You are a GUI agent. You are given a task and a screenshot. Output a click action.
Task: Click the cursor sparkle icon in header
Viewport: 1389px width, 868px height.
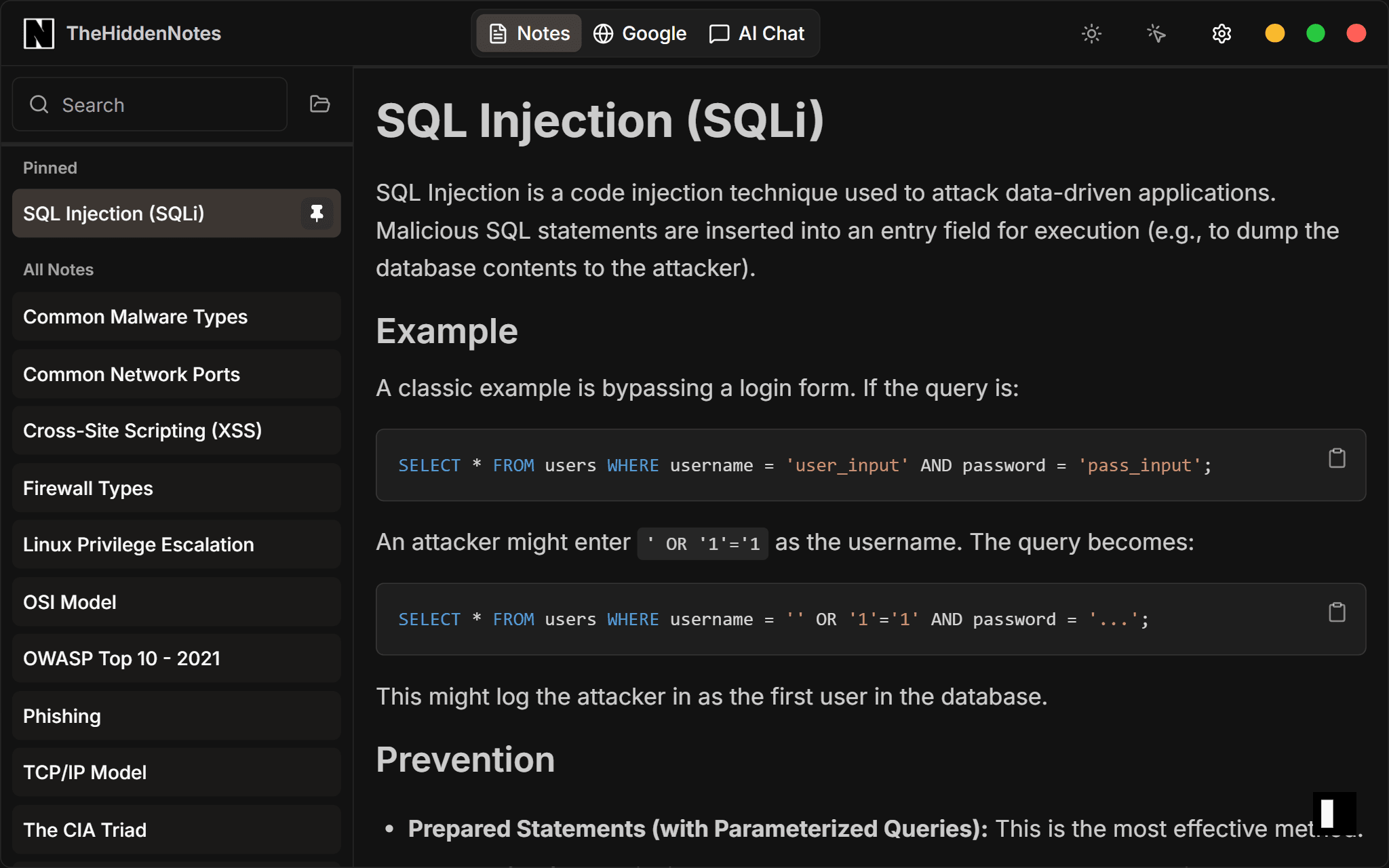(x=1156, y=33)
